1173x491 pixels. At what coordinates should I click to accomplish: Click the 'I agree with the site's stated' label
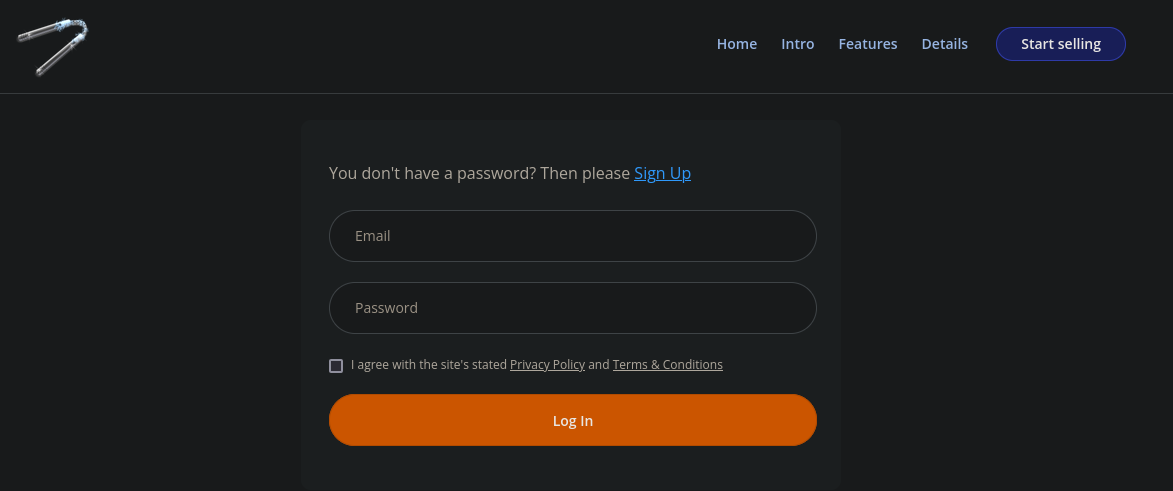429,365
